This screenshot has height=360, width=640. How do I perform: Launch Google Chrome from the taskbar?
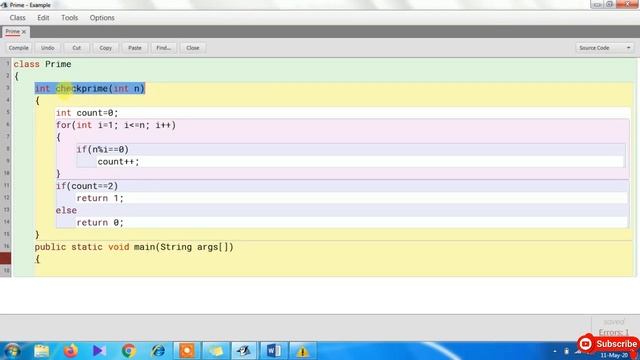coord(129,351)
